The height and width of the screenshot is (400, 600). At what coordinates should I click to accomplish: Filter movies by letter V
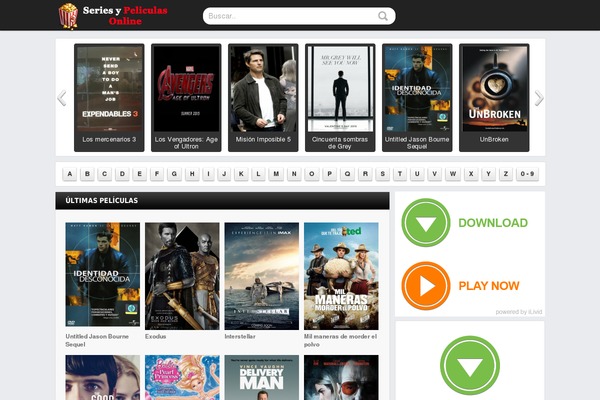pyautogui.click(x=434, y=174)
